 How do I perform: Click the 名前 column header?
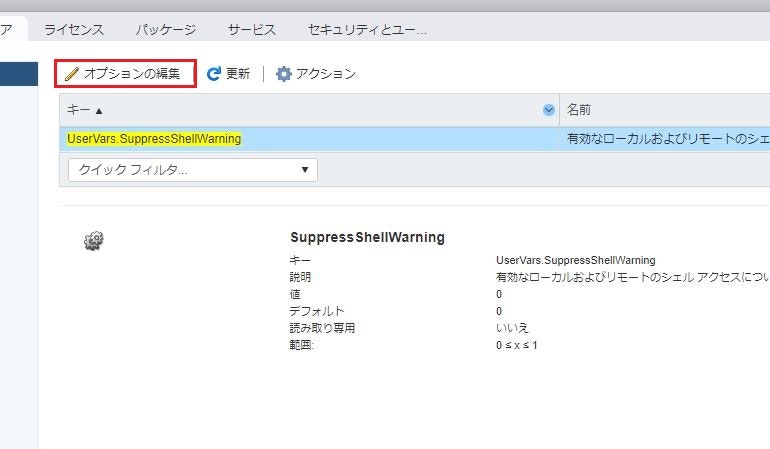[579, 110]
